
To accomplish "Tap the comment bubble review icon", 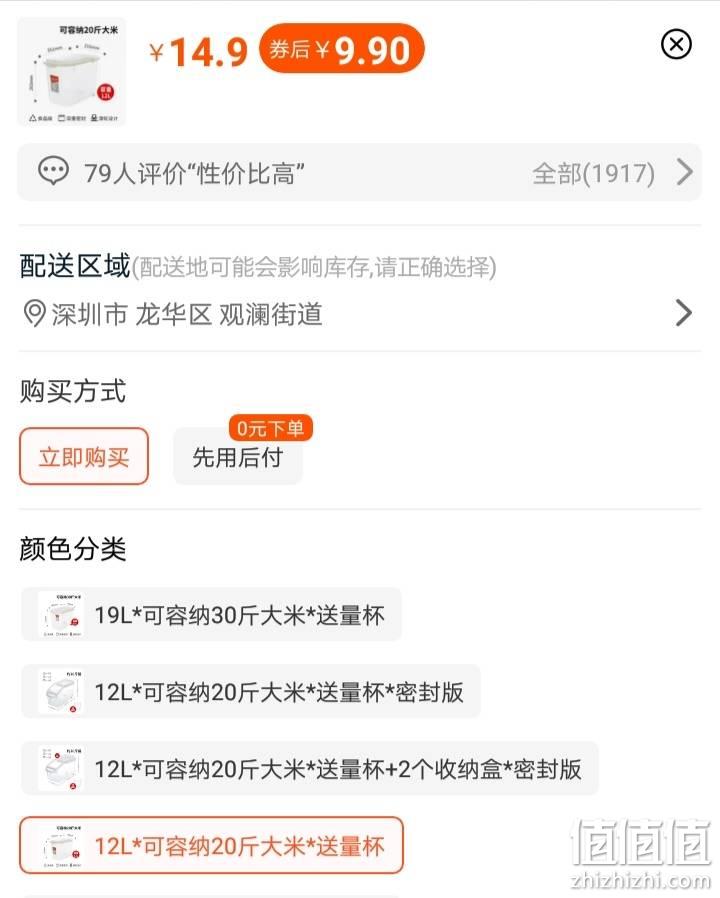I will coord(53,171).
